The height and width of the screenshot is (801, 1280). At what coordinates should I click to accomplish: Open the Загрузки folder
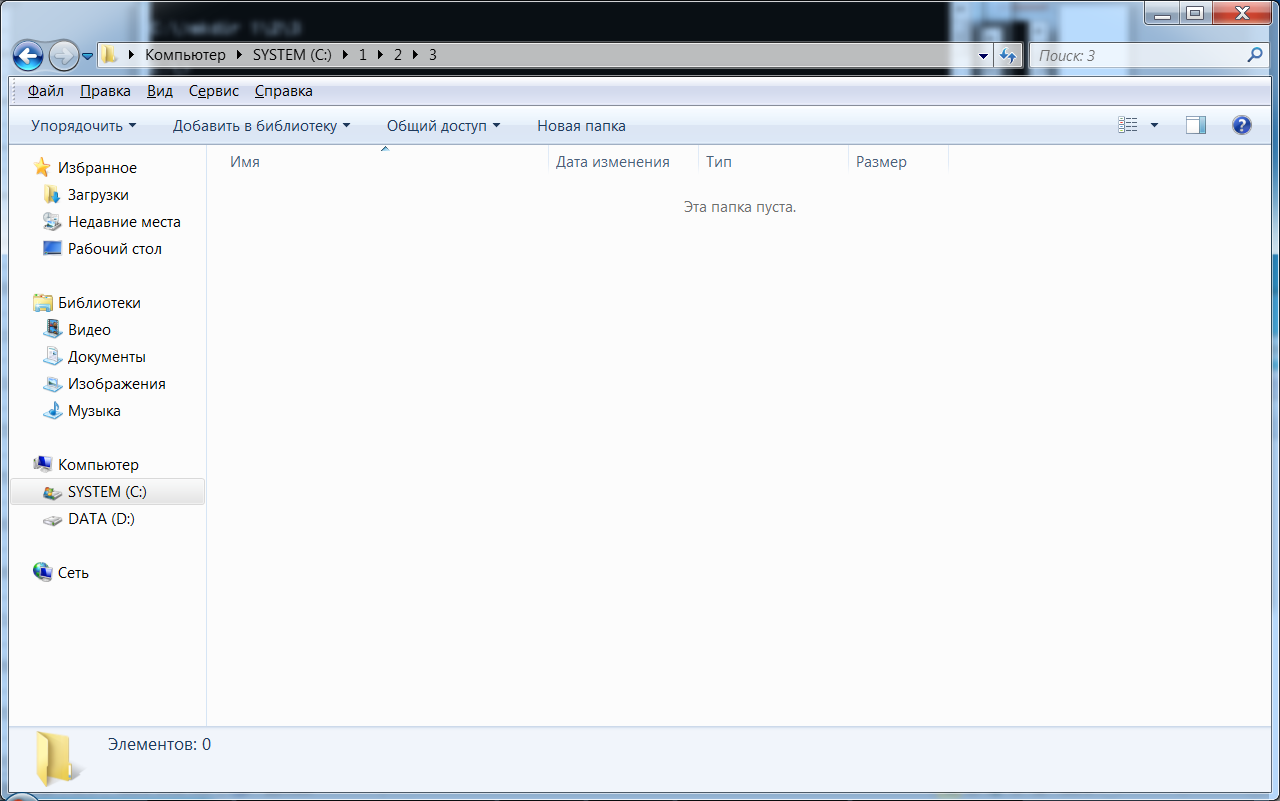97,195
